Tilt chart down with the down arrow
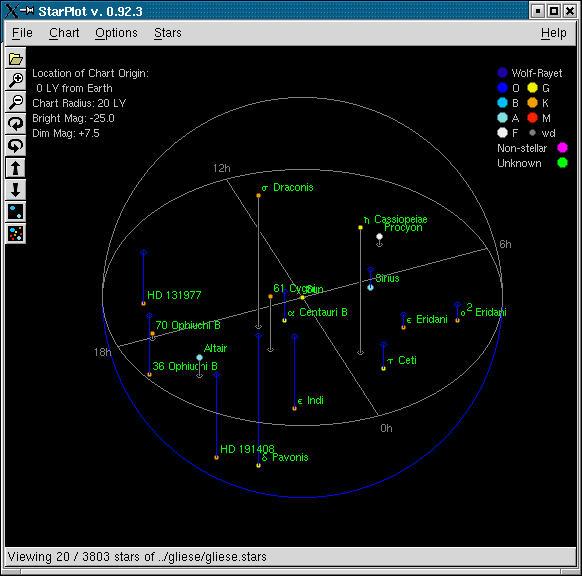This screenshot has width=582, height=576. point(15,190)
